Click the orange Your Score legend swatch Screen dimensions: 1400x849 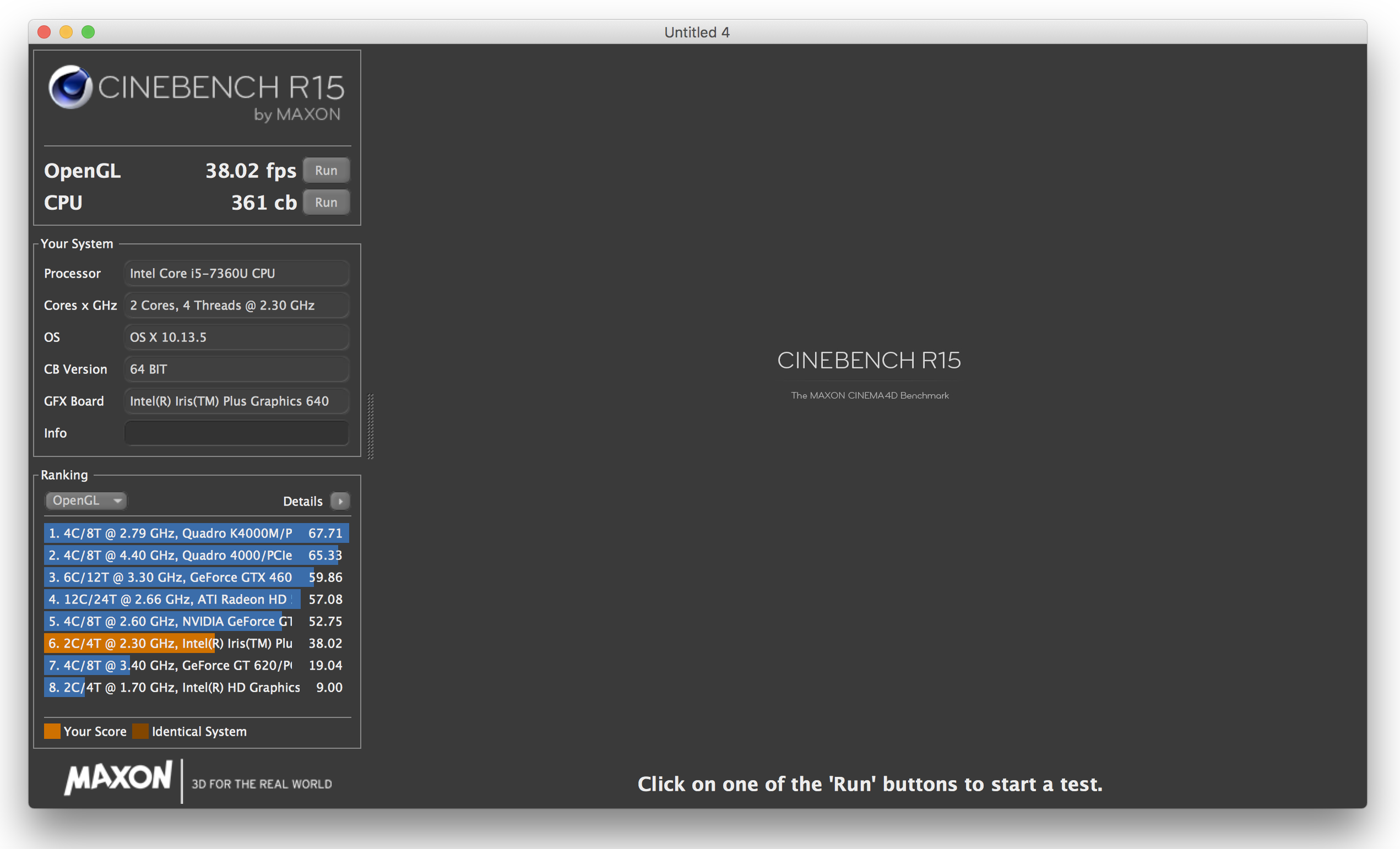(52, 731)
